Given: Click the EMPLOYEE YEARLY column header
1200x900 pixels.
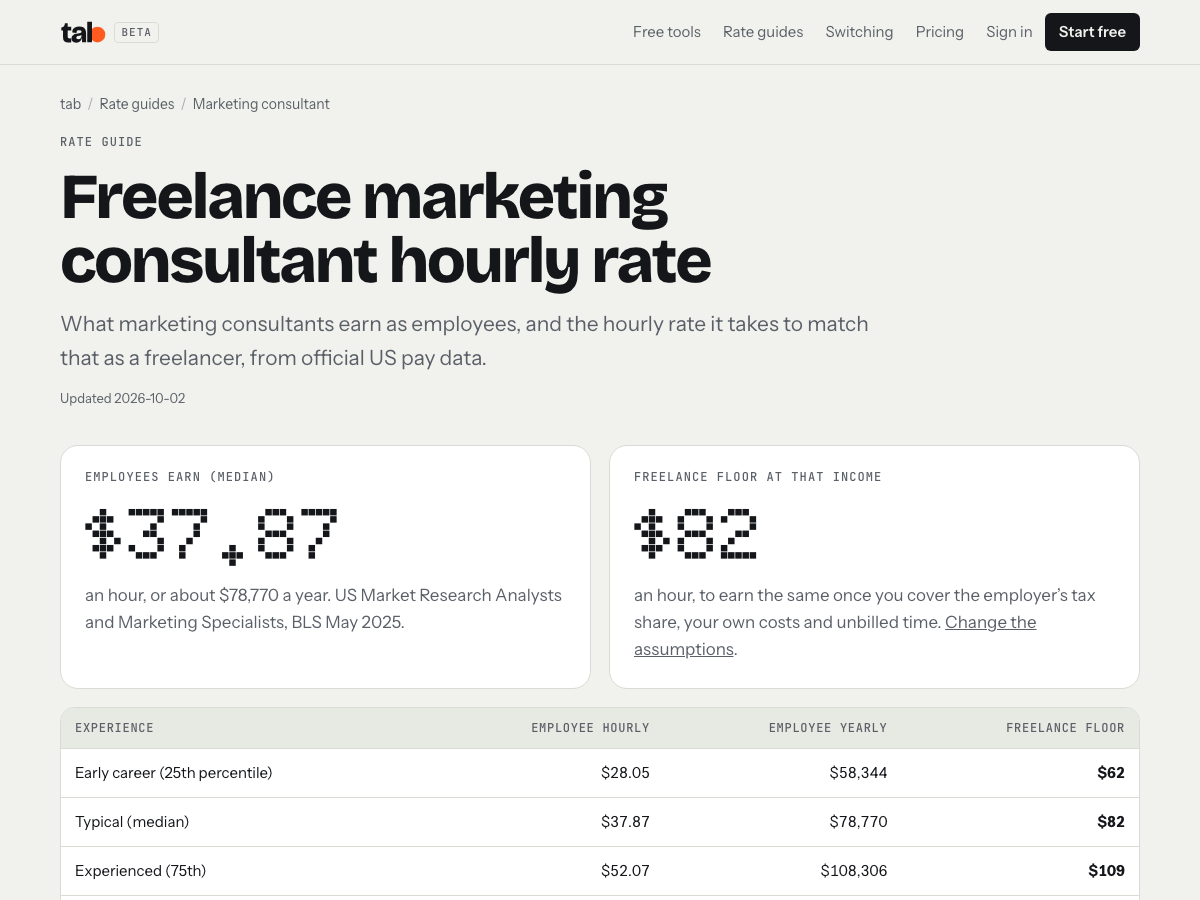Looking at the screenshot, I should (828, 728).
